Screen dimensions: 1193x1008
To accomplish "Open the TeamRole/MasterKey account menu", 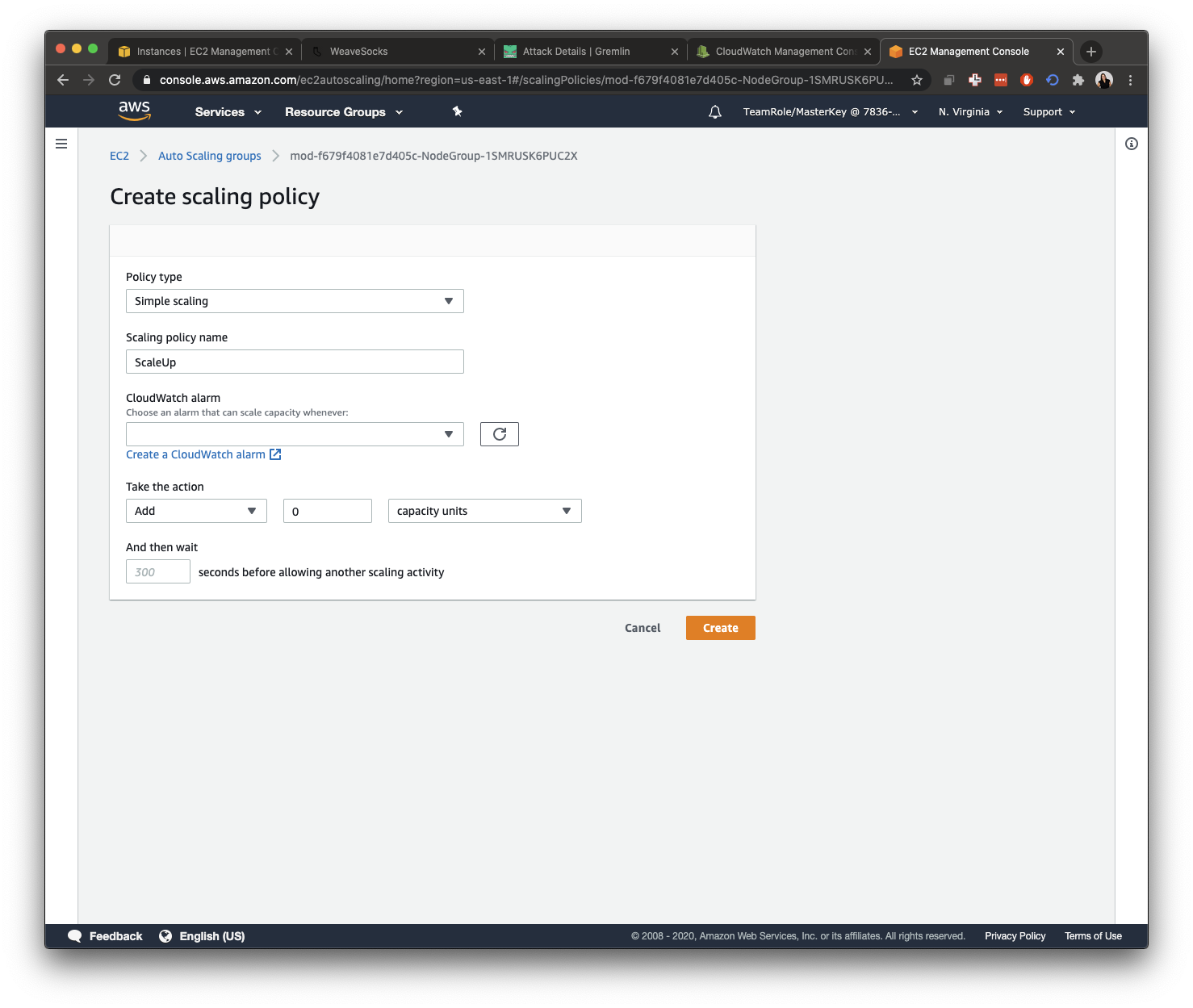I will click(x=831, y=112).
